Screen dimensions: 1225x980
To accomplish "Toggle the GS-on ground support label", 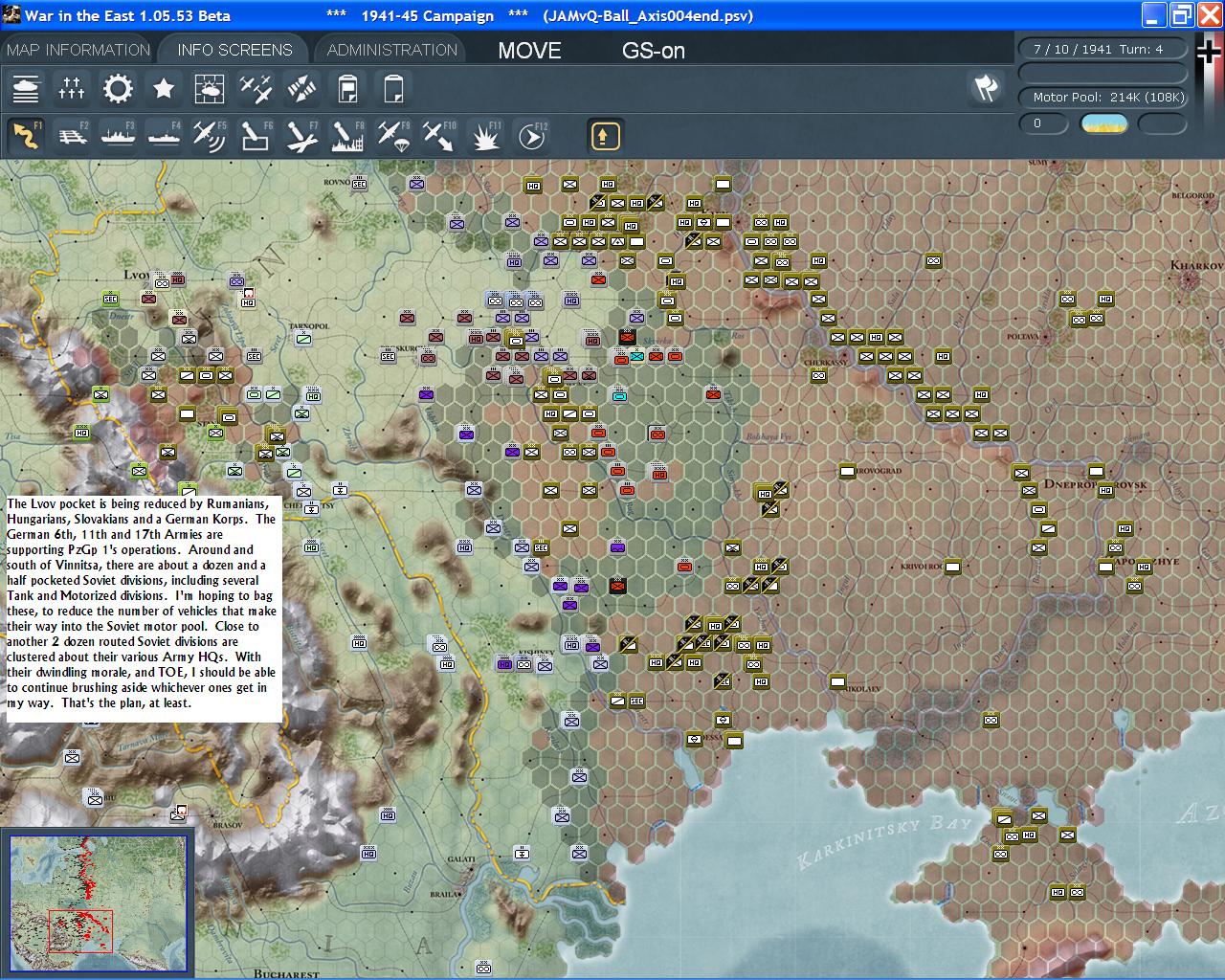I will (654, 51).
